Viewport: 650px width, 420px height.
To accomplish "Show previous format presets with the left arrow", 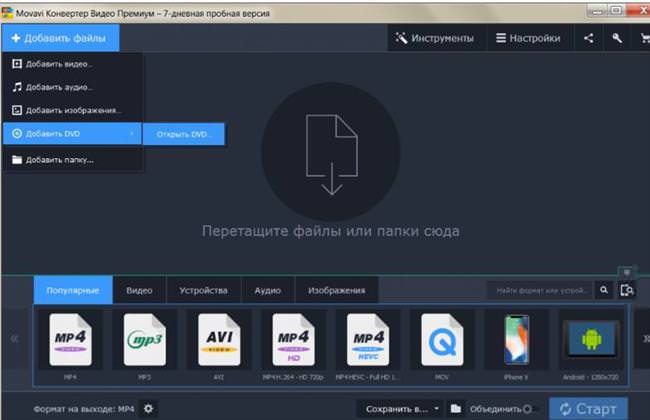I will click(x=15, y=339).
